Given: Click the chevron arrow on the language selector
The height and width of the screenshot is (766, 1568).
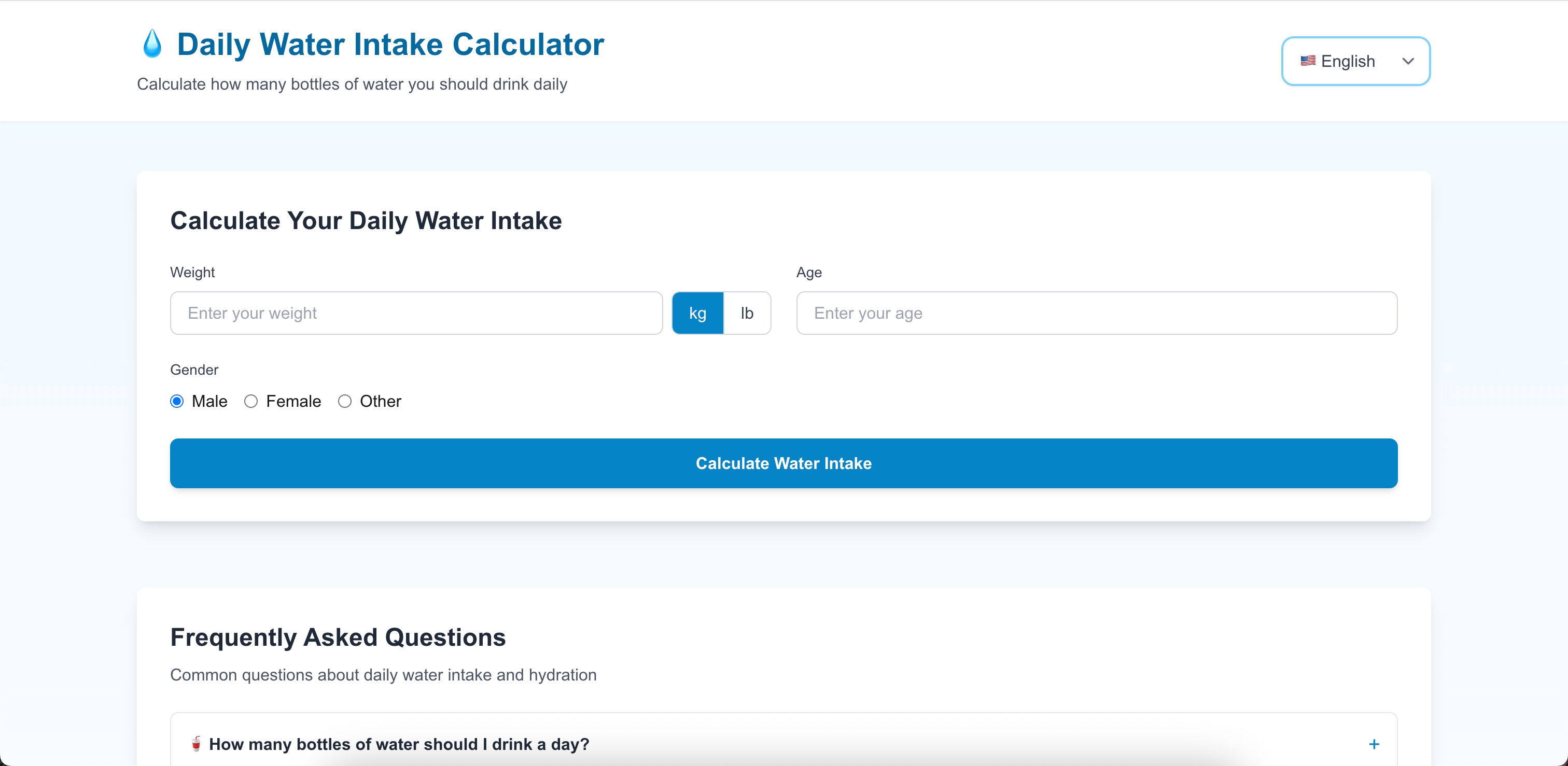Looking at the screenshot, I should (x=1408, y=61).
